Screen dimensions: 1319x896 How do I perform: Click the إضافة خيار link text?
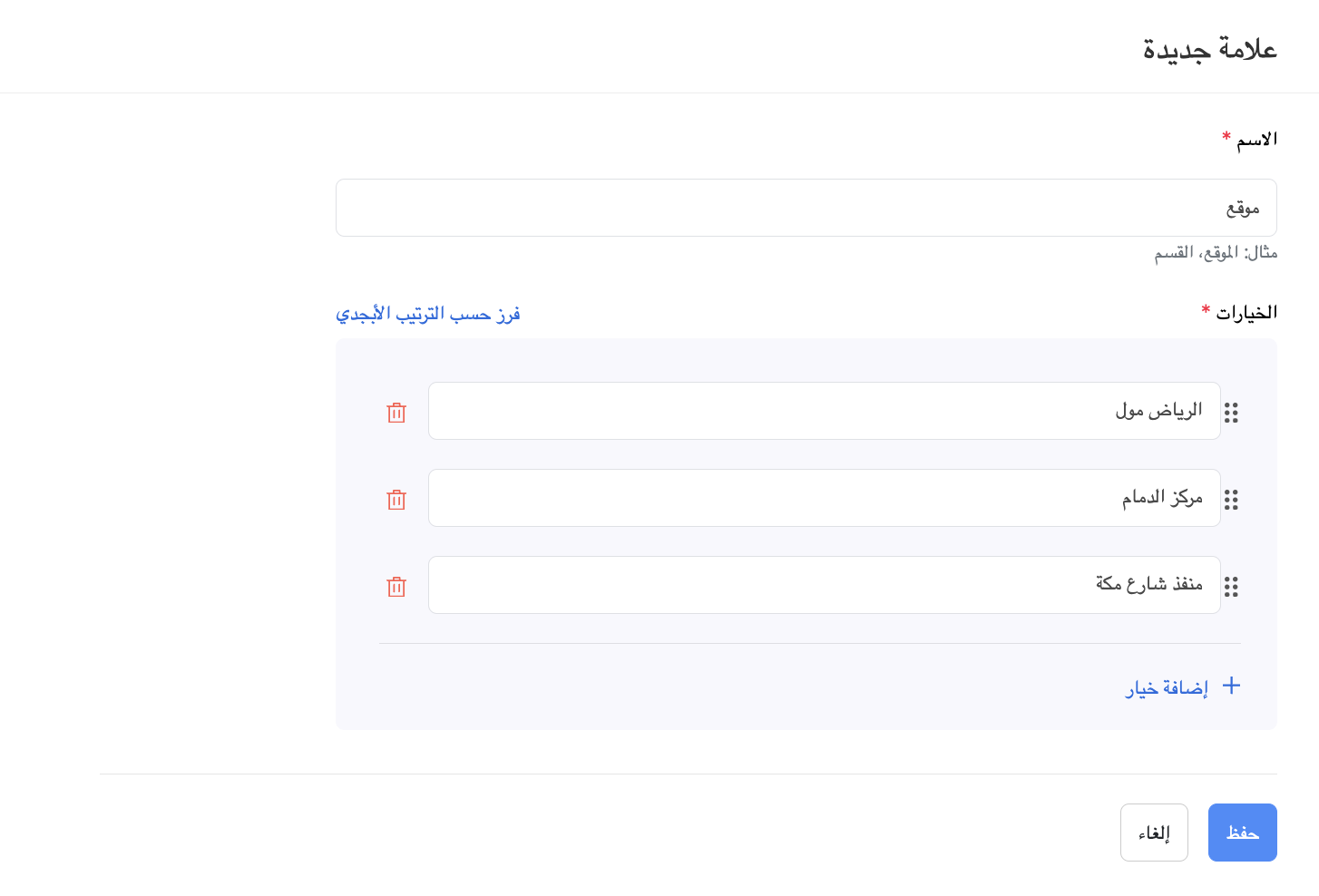tap(1167, 688)
